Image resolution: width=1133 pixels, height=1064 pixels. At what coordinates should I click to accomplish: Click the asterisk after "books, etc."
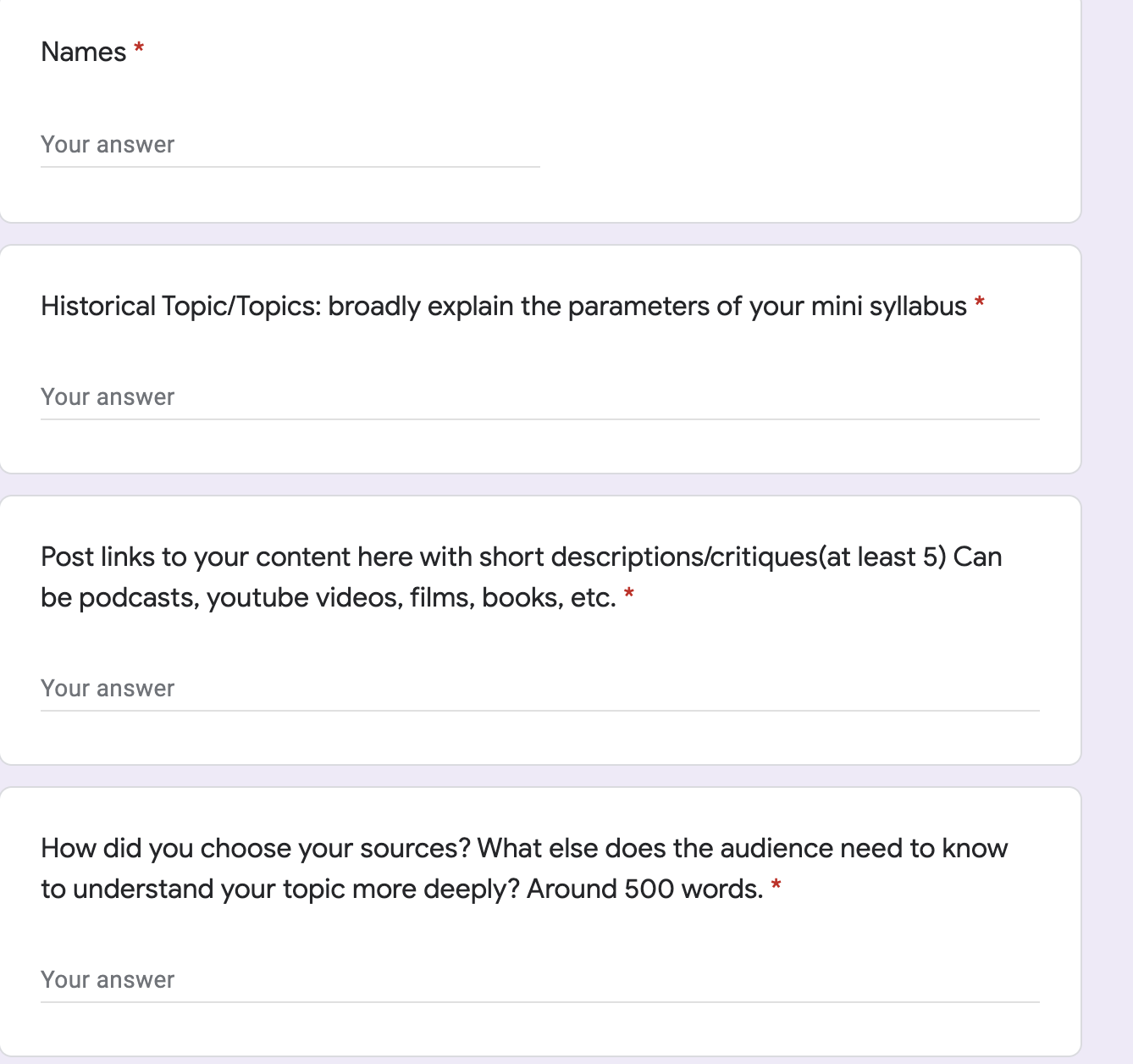pos(629,596)
